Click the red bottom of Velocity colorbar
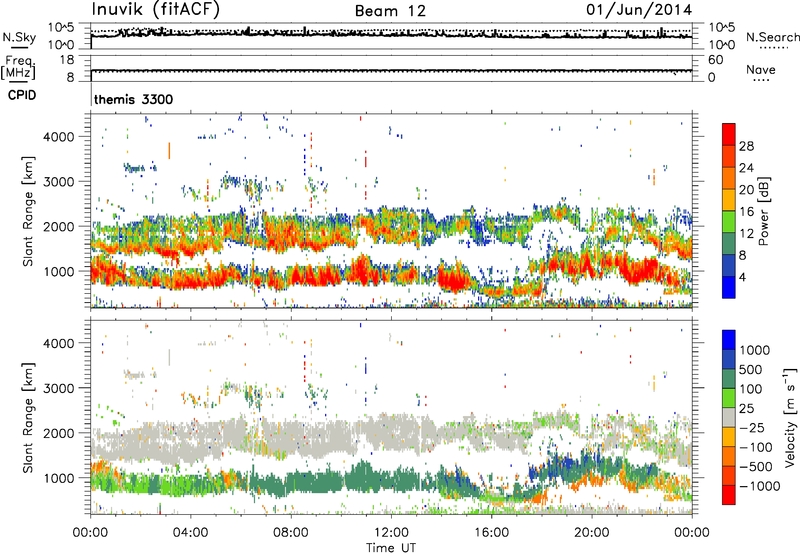Screen dimensions: 800x554 [x=729, y=495]
